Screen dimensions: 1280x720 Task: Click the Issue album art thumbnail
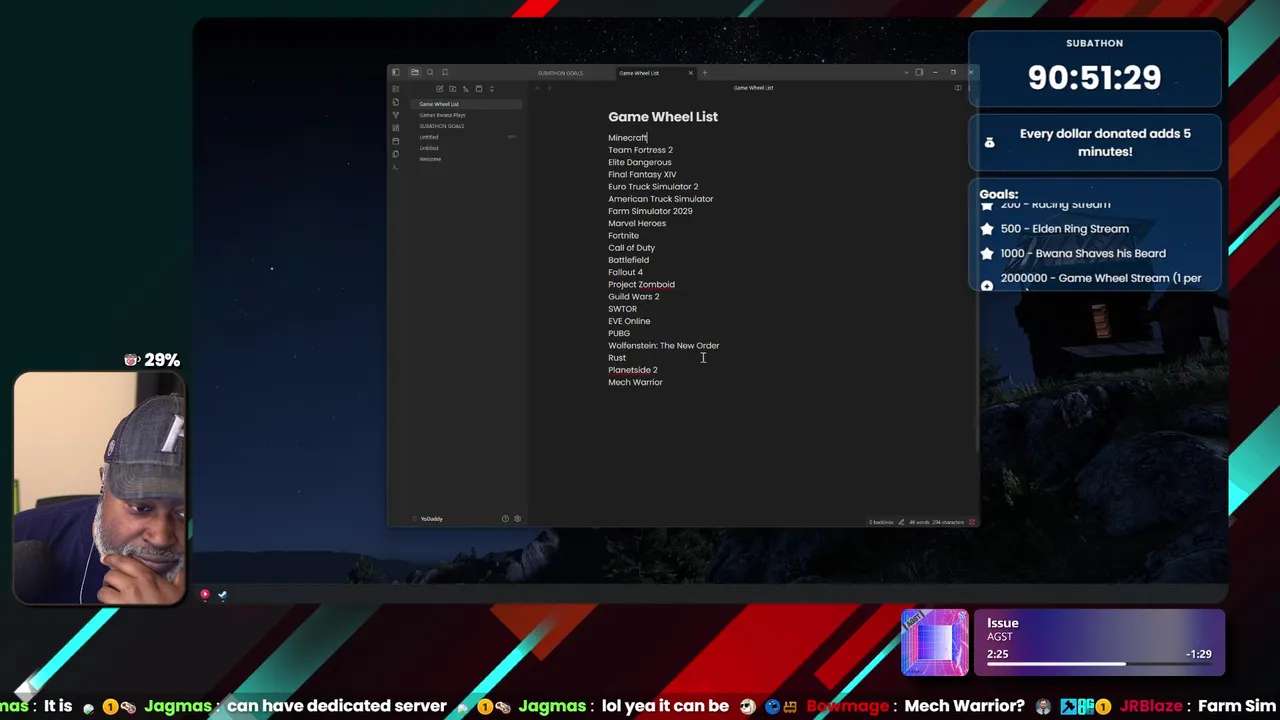[x=935, y=643]
